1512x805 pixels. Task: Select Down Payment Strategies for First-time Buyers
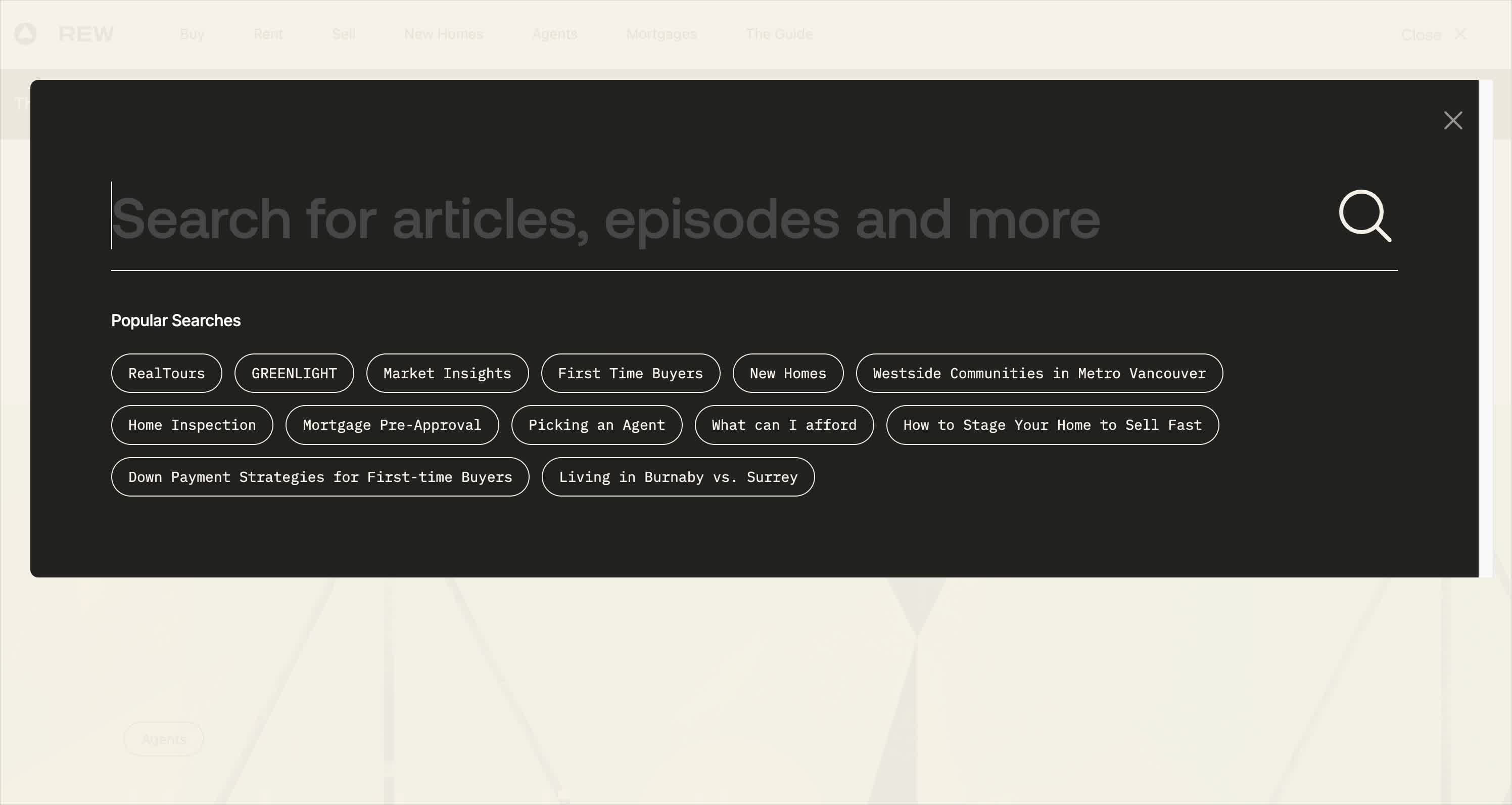tap(320, 477)
